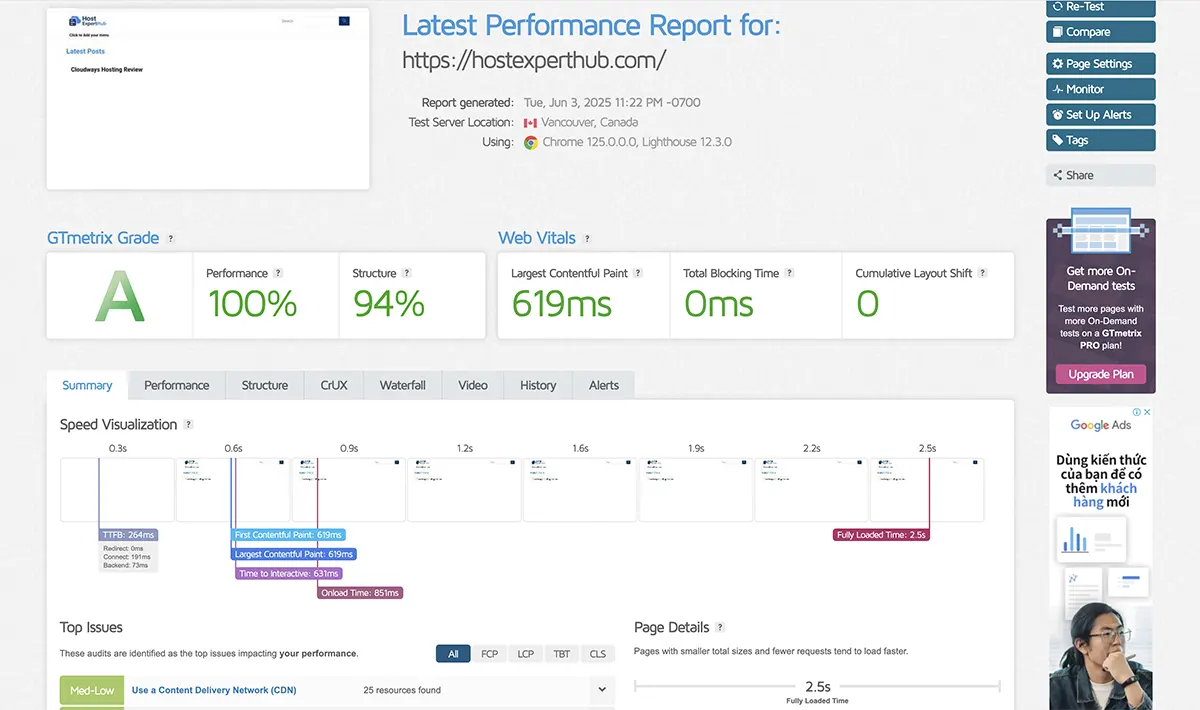Click Onload Time: 851ms marker
The width and height of the screenshot is (1200, 710).
[x=360, y=593]
